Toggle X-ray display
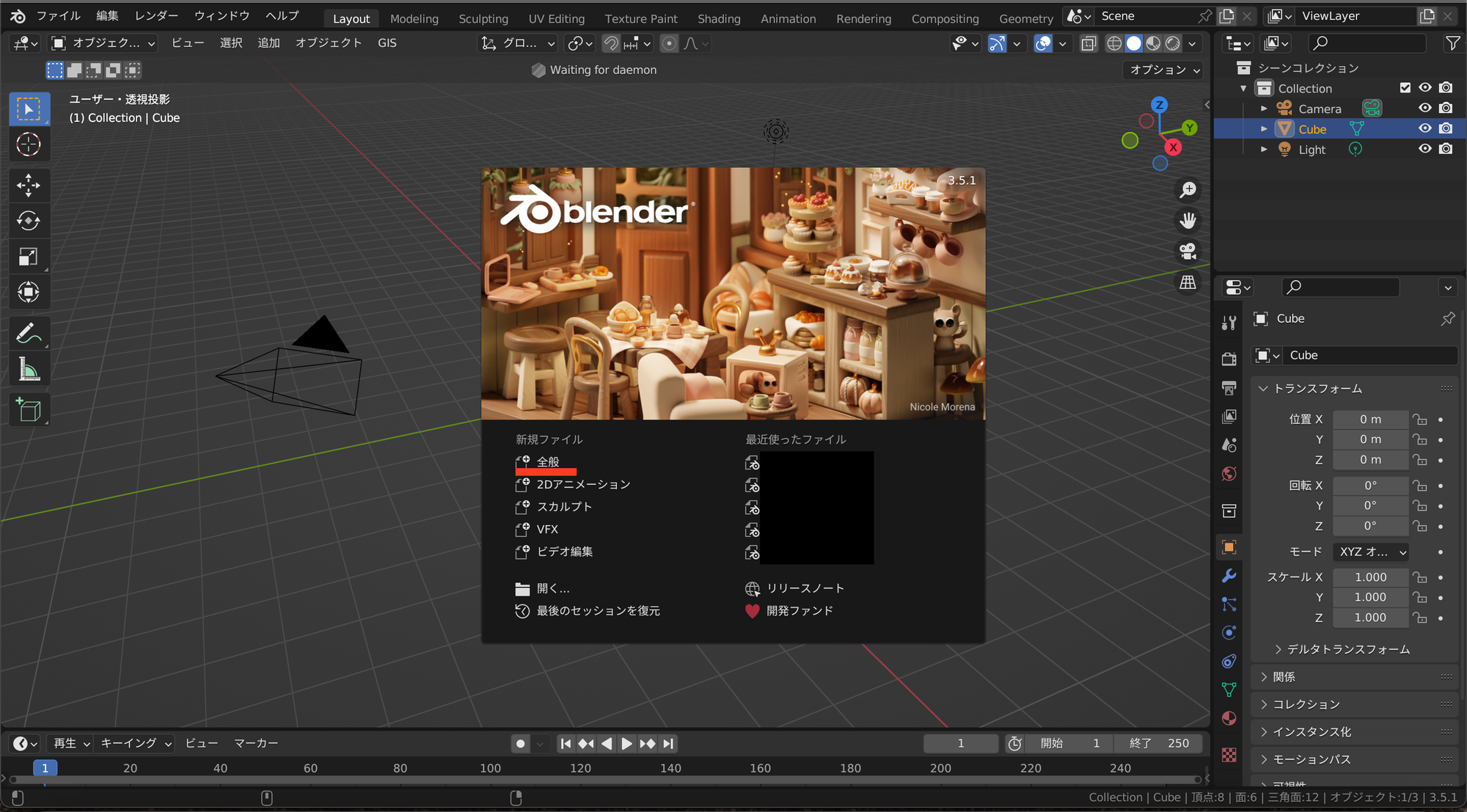The width and height of the screenshot is (1467, 812). (x=1089, y=43)
